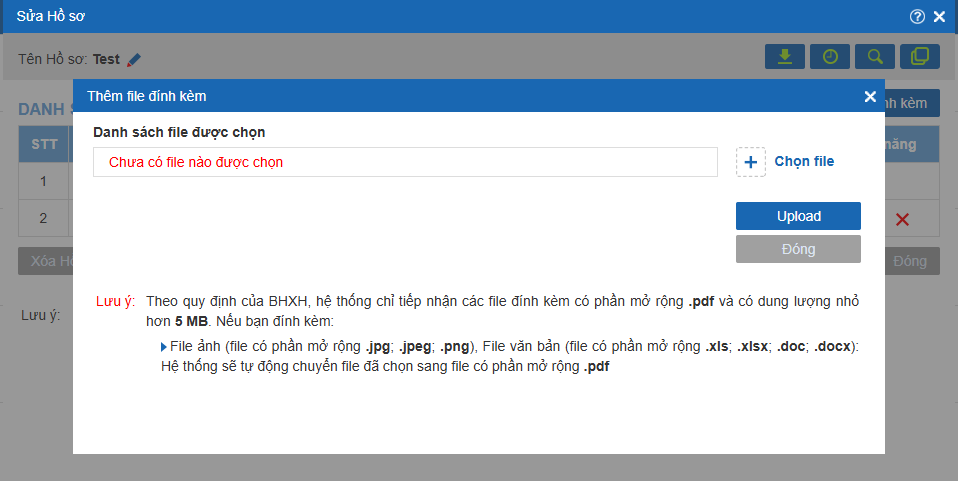Click the selected file list field
The height and width of the screenshot is (481, 958).
coord(405,162)
